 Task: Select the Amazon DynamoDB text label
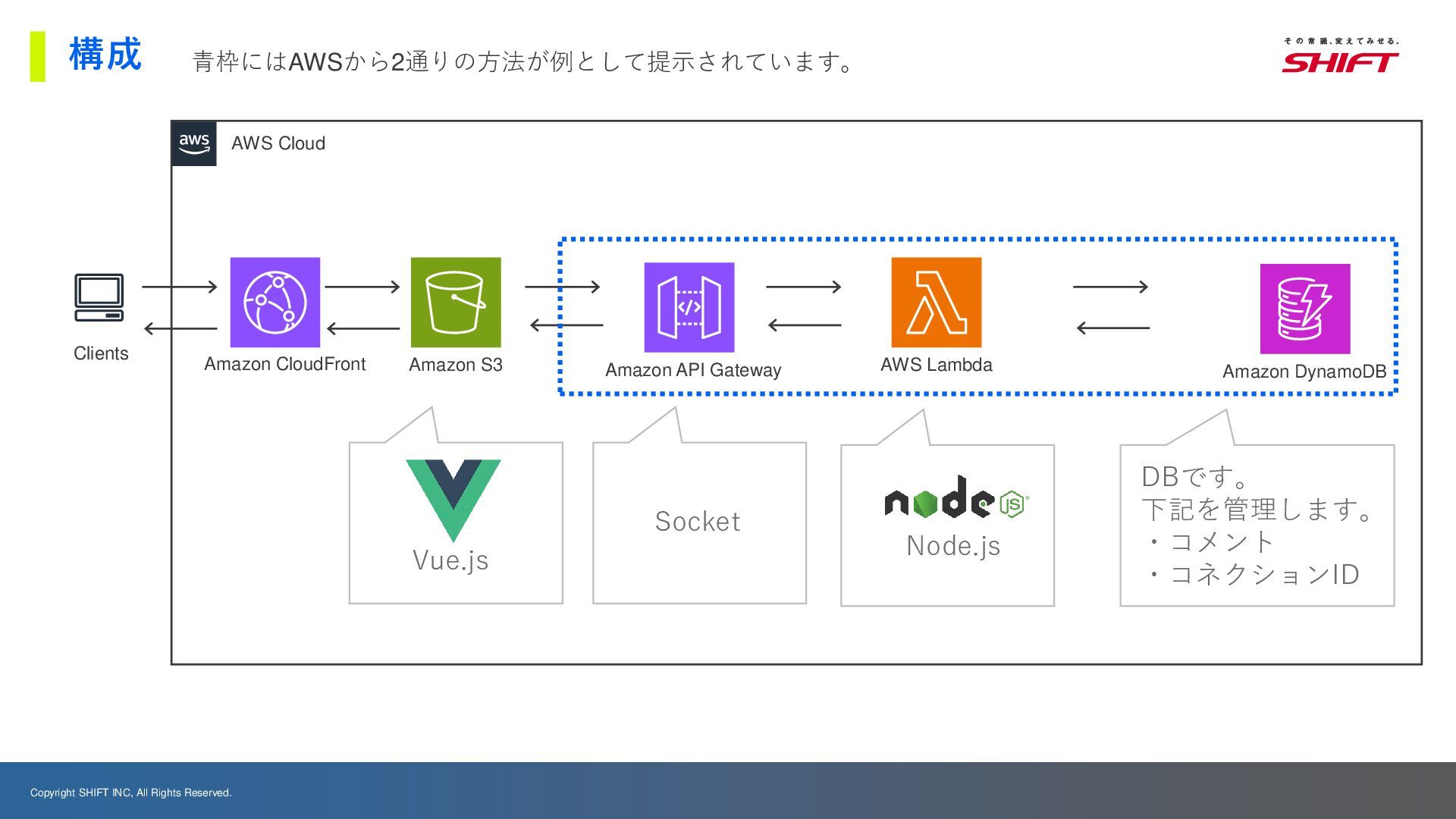coord(1304,372)
